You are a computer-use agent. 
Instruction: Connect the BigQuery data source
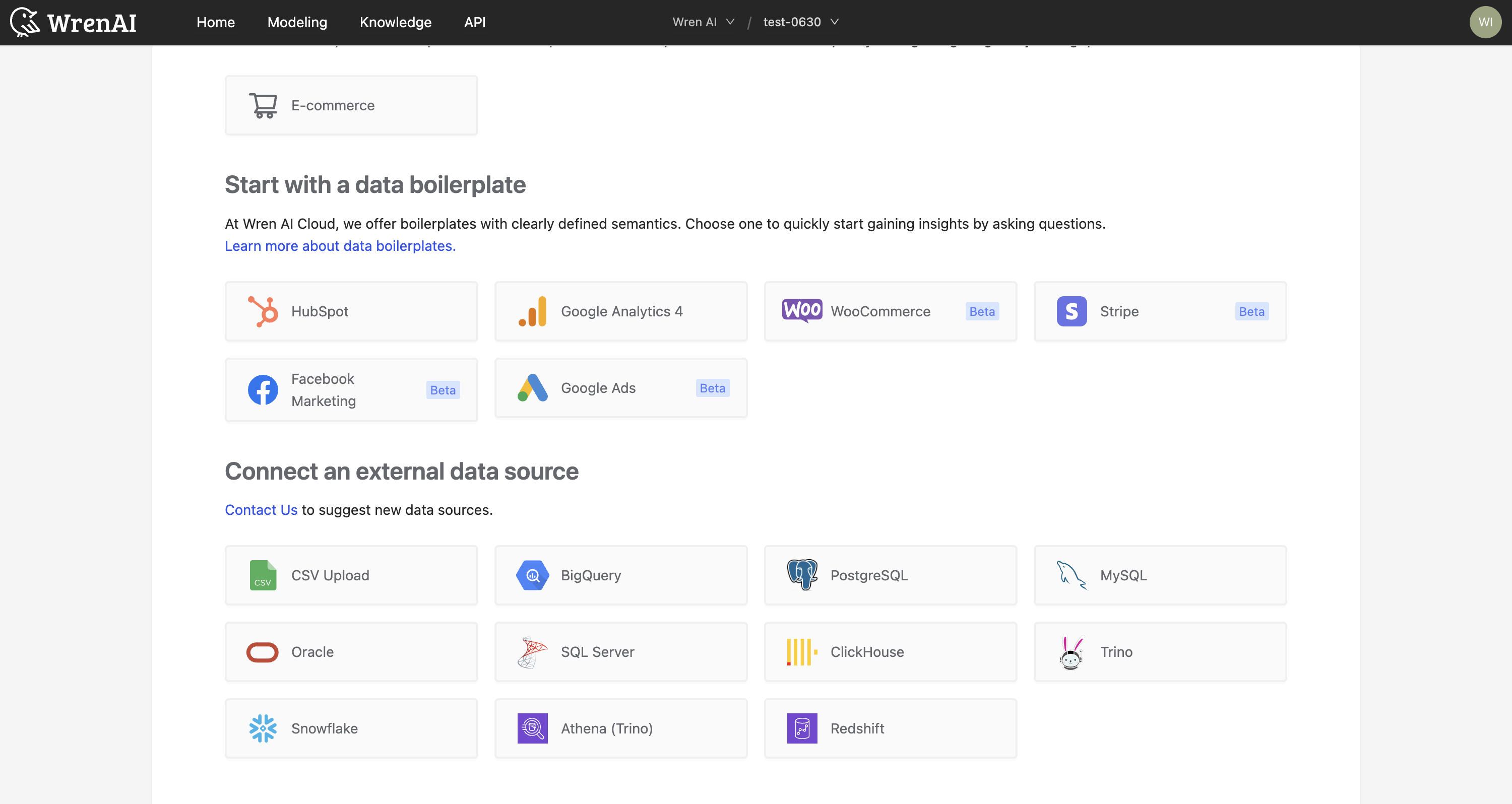[x=621, y=576]
